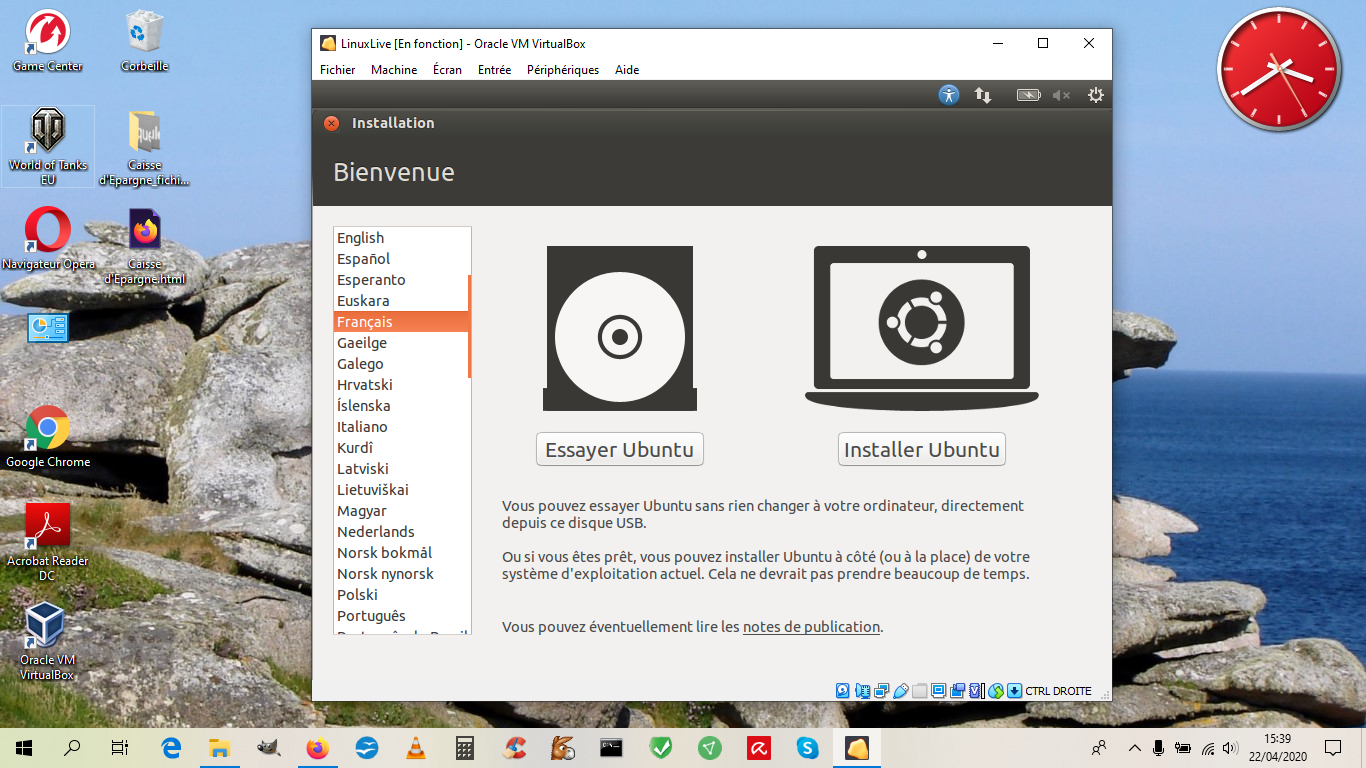Screen dimensions: 1366x768
Task: Click the VirtualBox display status icon
Action: coord(938,690)
